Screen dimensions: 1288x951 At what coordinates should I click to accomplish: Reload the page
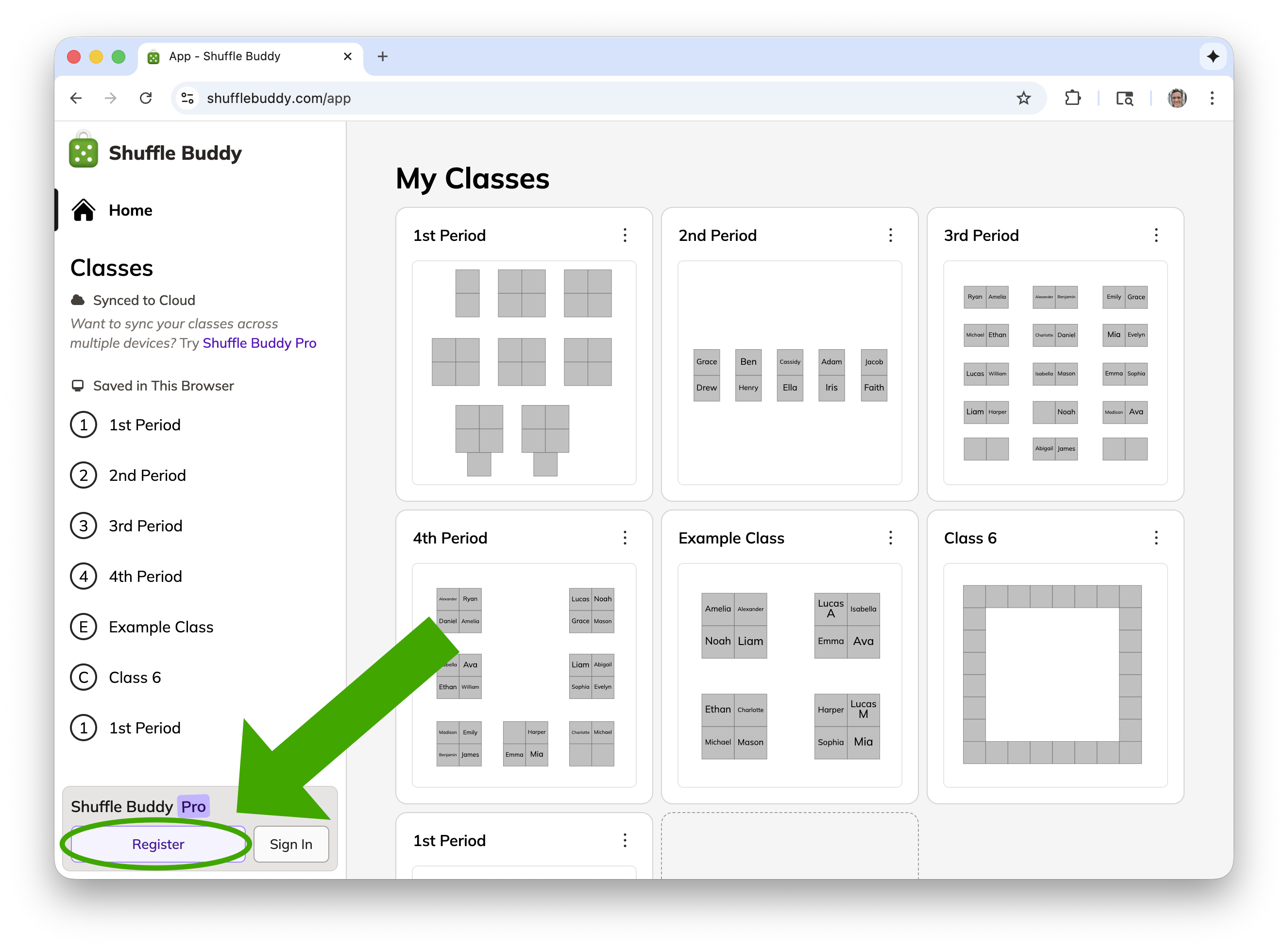[146, 99]
